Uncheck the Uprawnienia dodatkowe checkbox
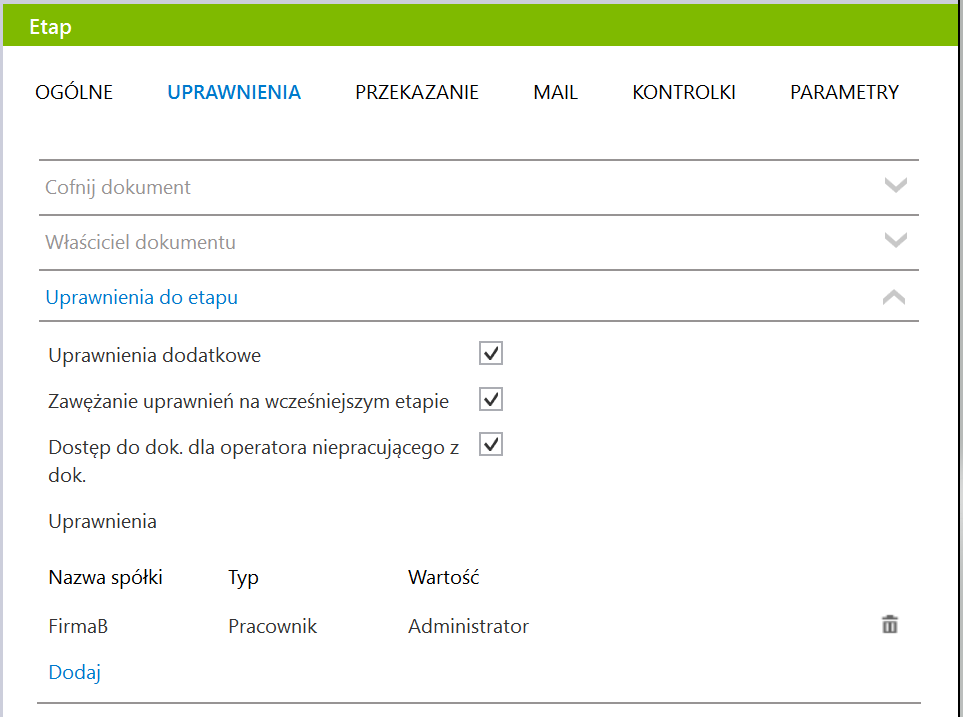 coord(491,353)
